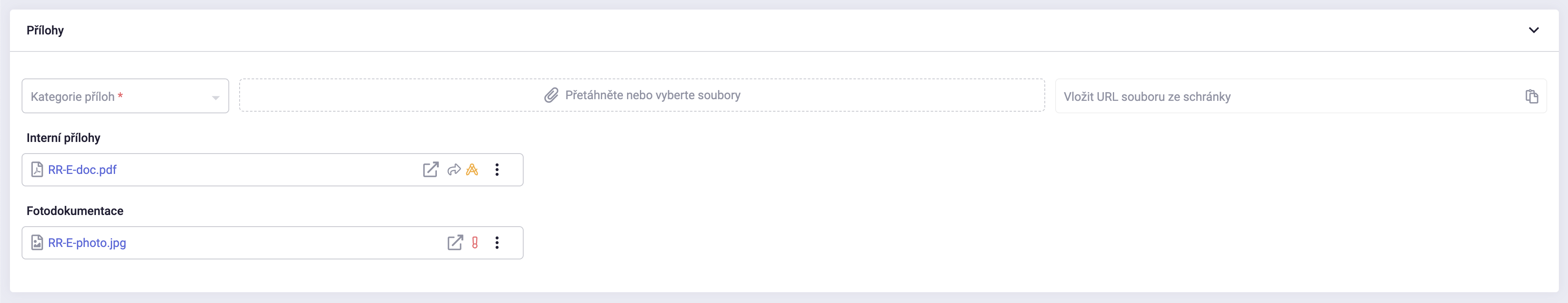The image size is (1568, 303).
Task: Open the RR-E-doc.pdf file link
Action: point(82,170)
